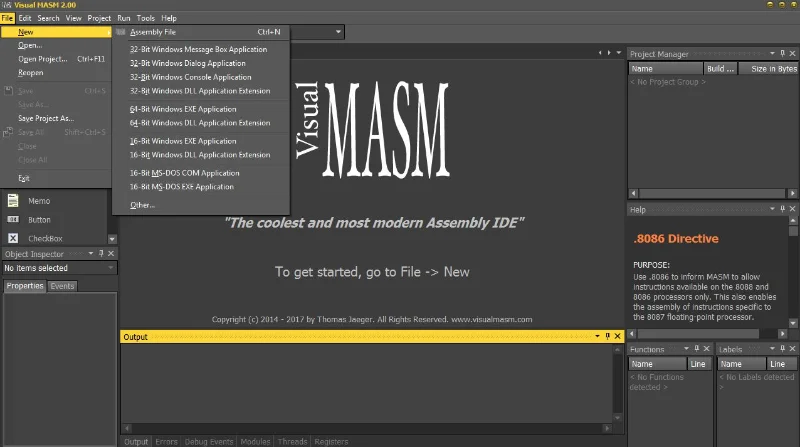Click the Size in Bytes column header
Viewport: 800px width, 447px height.
(x=768, y=69)
